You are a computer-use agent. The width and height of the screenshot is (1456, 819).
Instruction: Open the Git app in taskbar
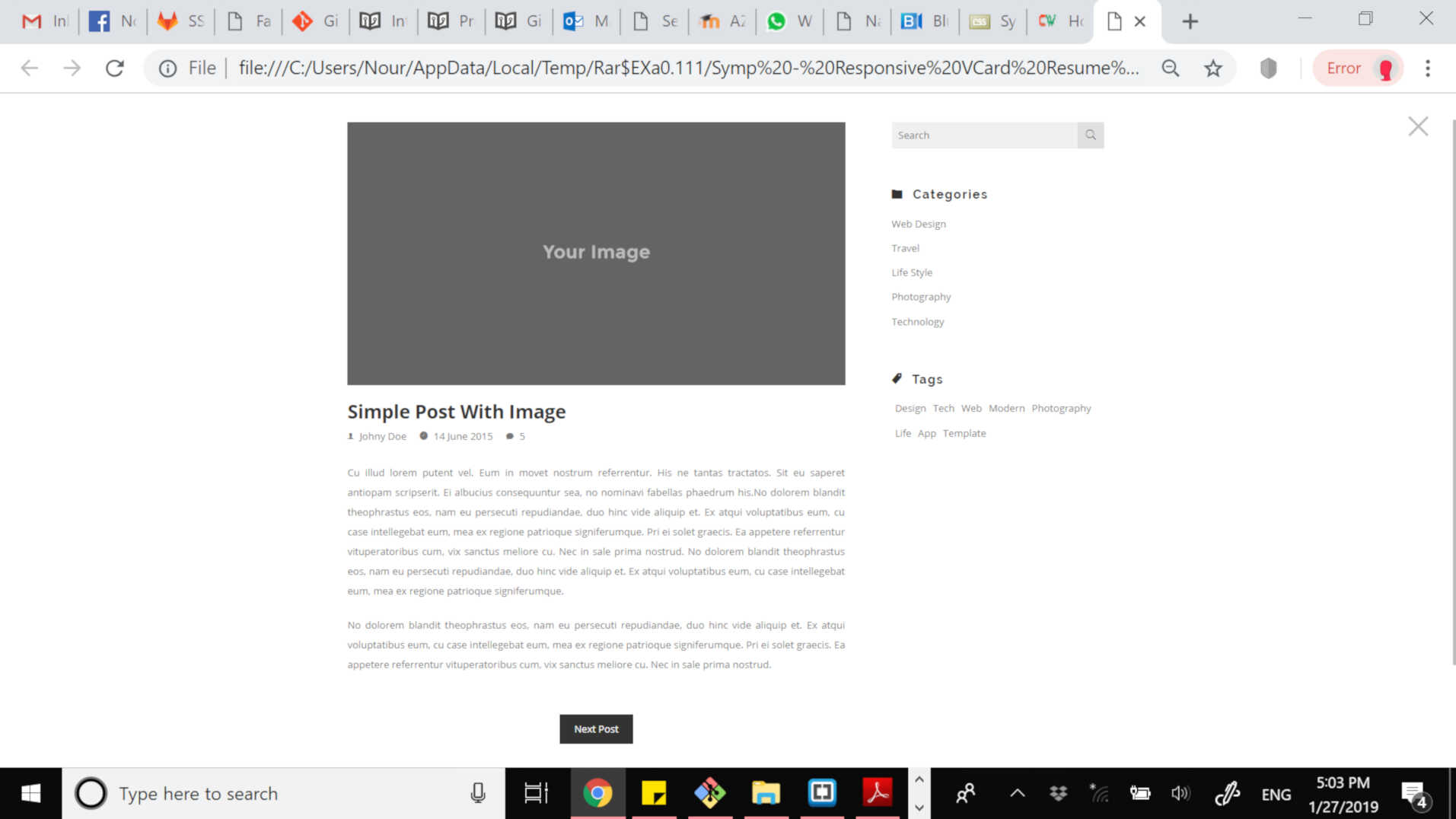709,793
